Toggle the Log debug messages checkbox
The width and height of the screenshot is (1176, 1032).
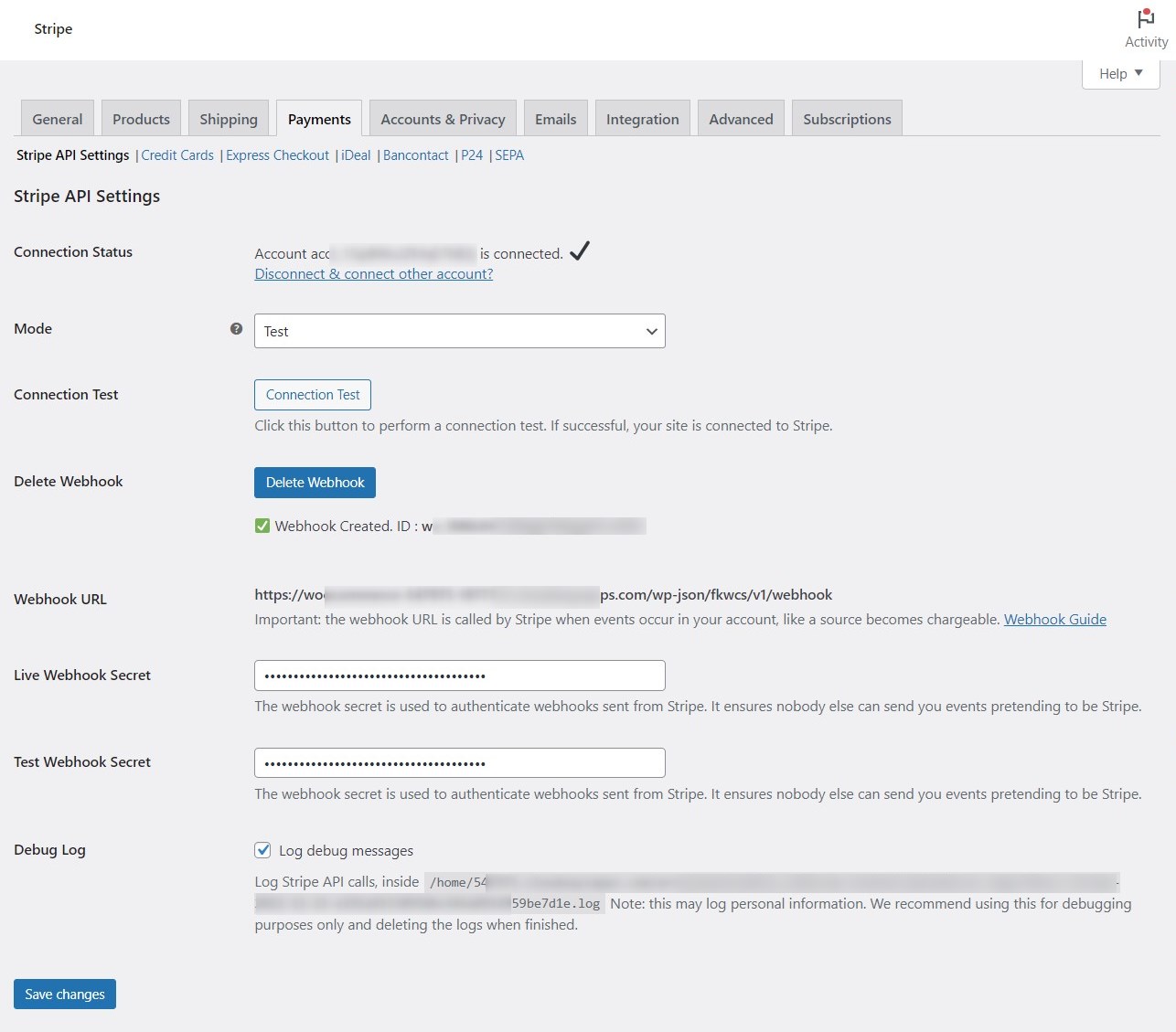[x=262, y=850]
